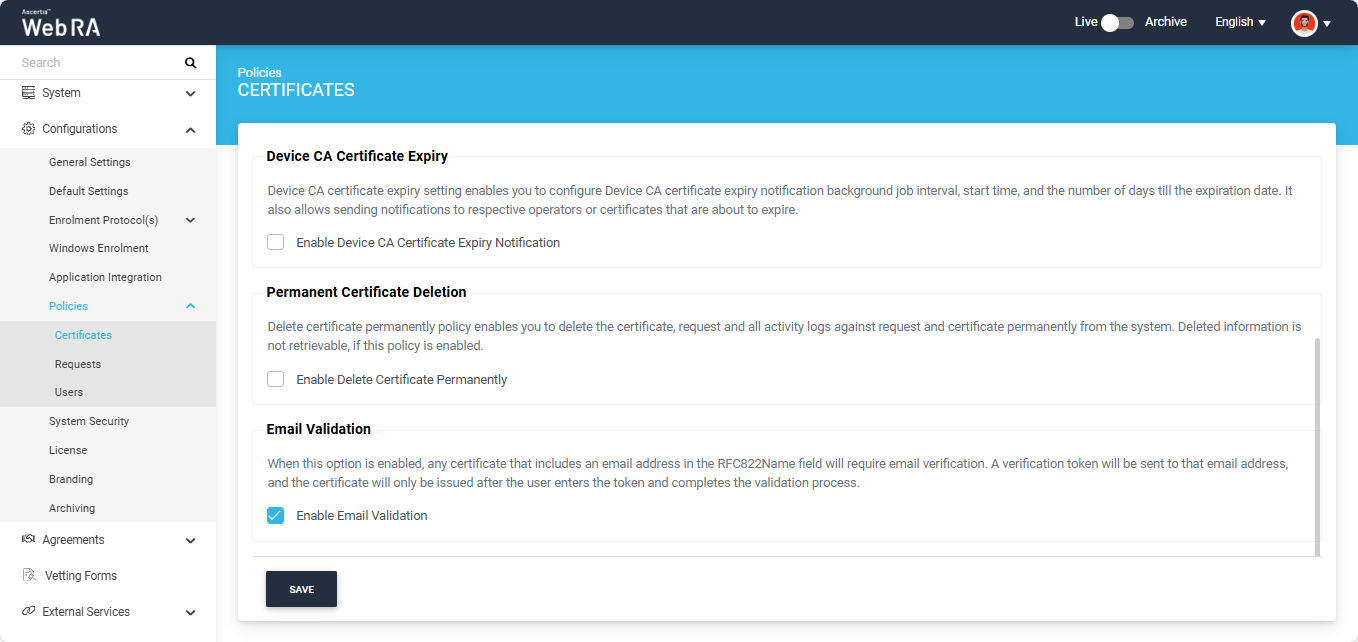Click the search magnifier icon
Viewport: 1358px width, 642px height.
[x=190, y=63]
